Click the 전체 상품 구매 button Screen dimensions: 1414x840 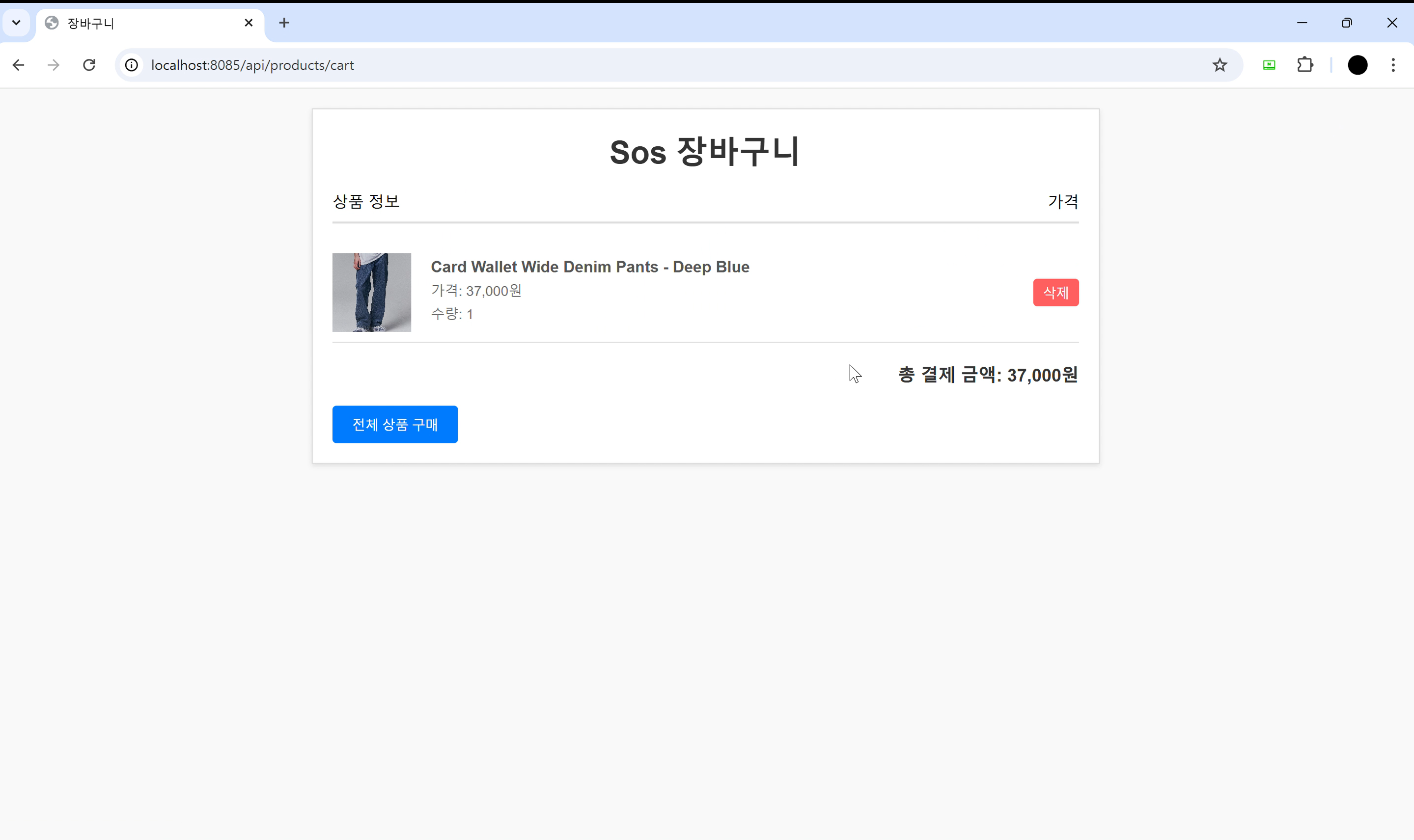395,425
